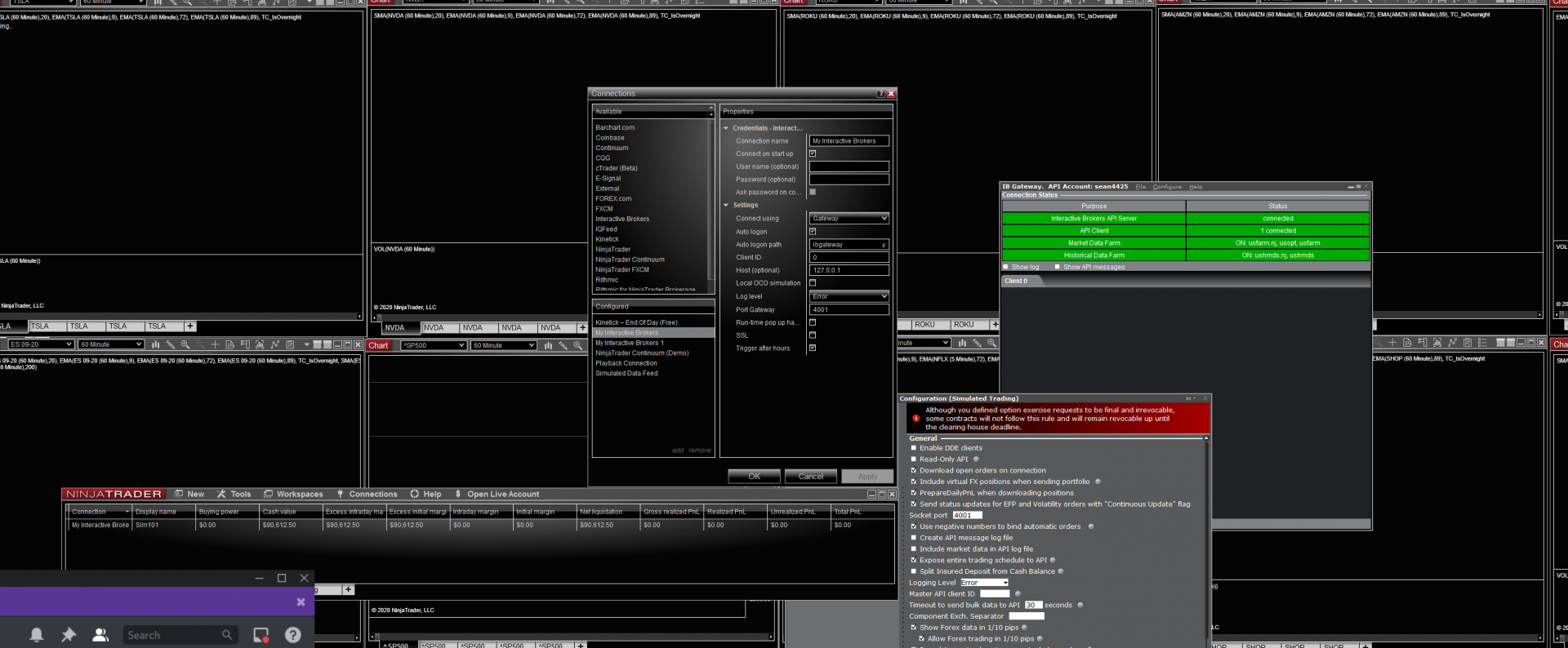Select Interactive Brokers in Available list
The width and height of the screenshot is (1568, 648).
pyautogui.click(x=622, y=219)
